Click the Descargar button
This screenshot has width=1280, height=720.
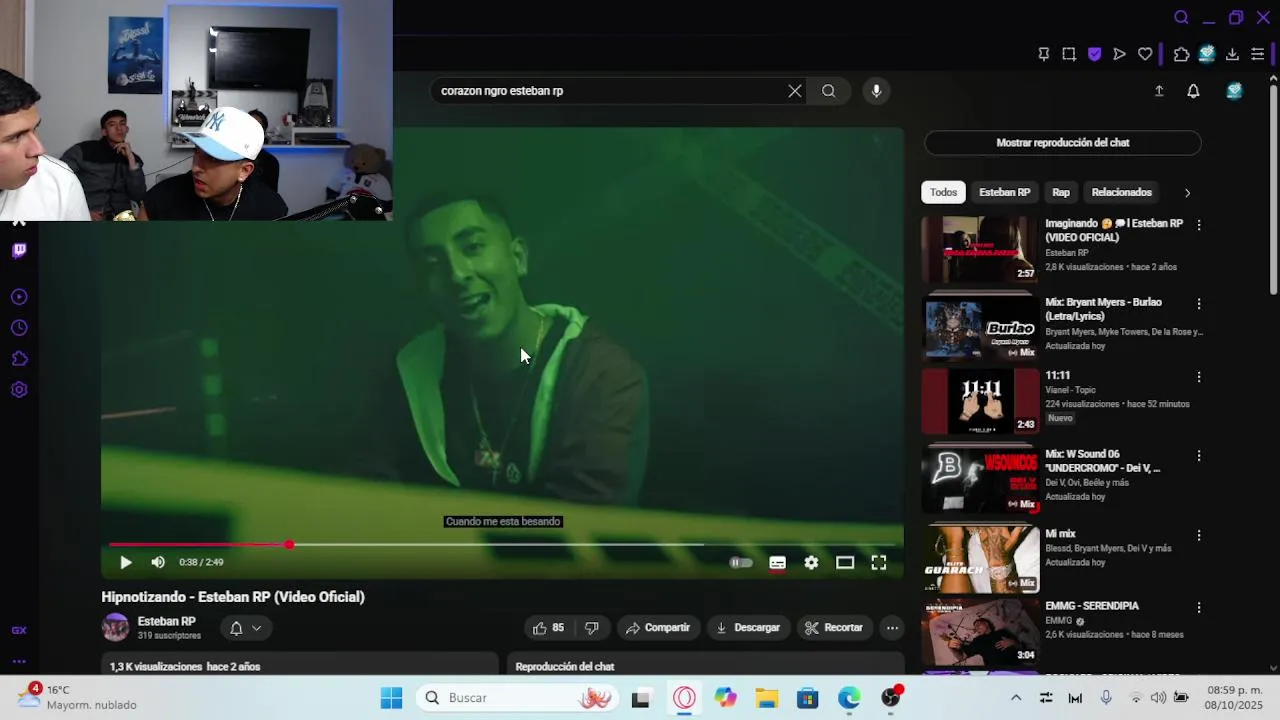[x=747, y=628]
